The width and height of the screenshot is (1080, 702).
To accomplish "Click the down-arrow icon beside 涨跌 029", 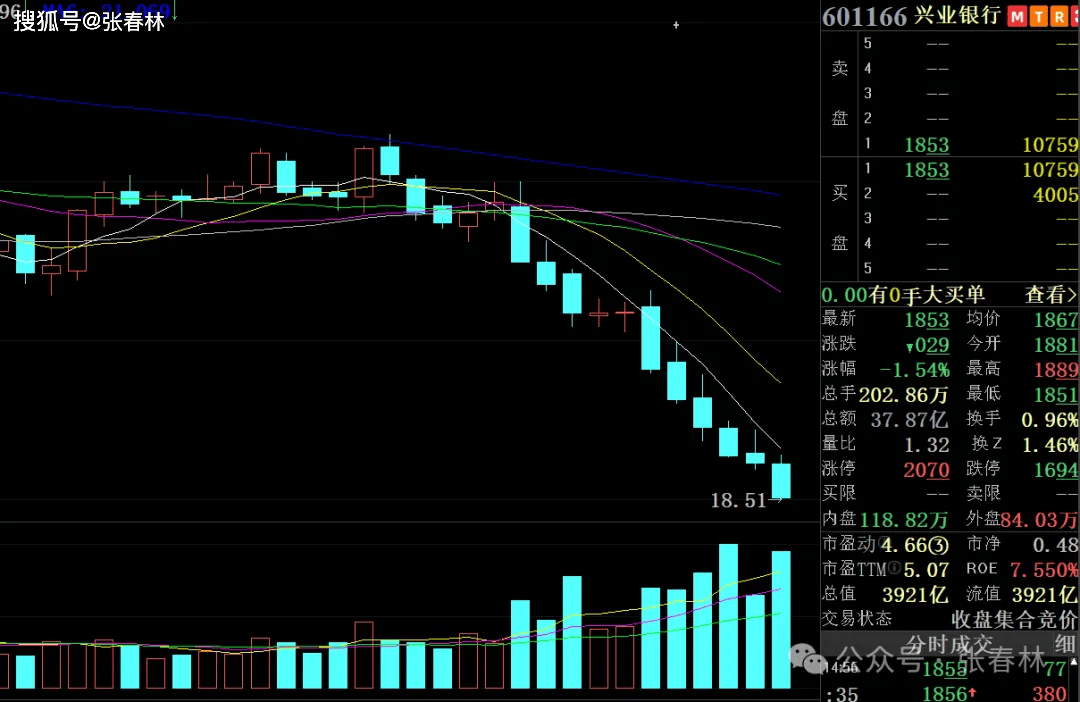I will [909, 346].
